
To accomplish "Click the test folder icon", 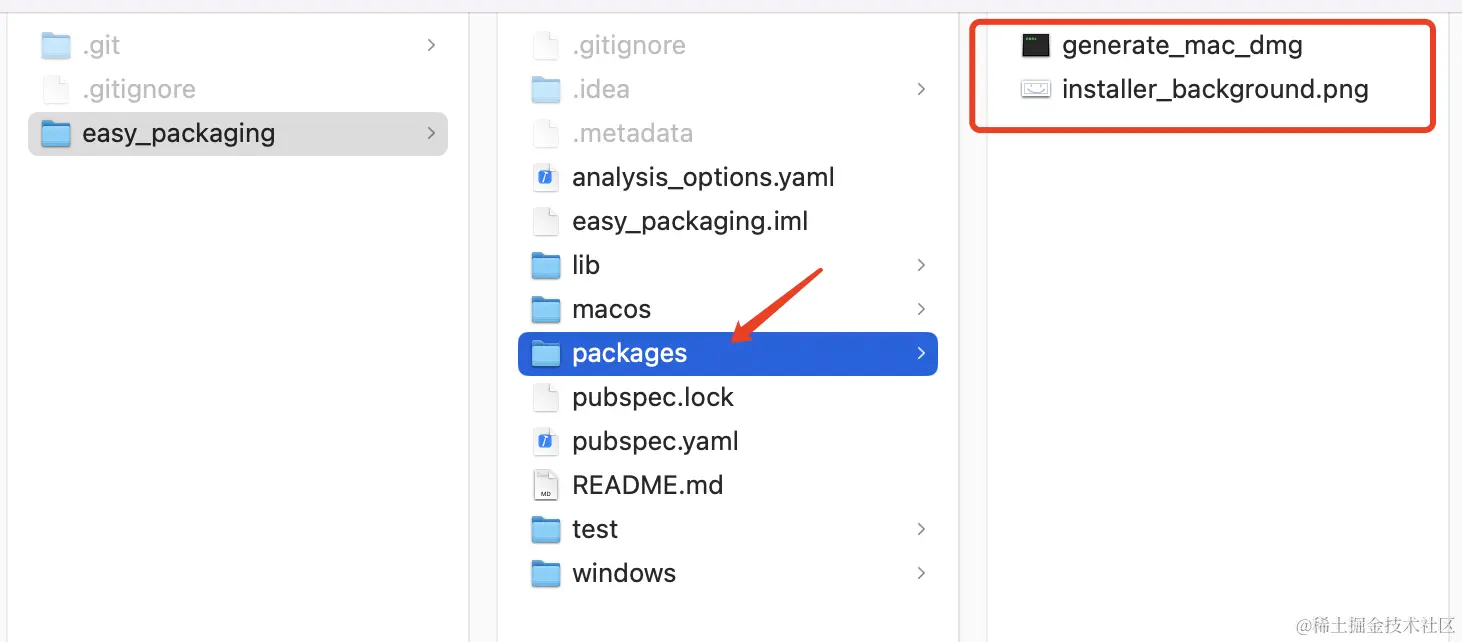I will [x=546, y=529].
